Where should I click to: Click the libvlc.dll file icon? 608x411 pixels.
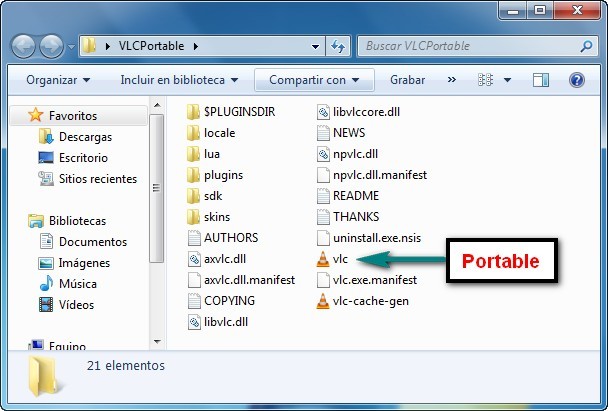194,322
